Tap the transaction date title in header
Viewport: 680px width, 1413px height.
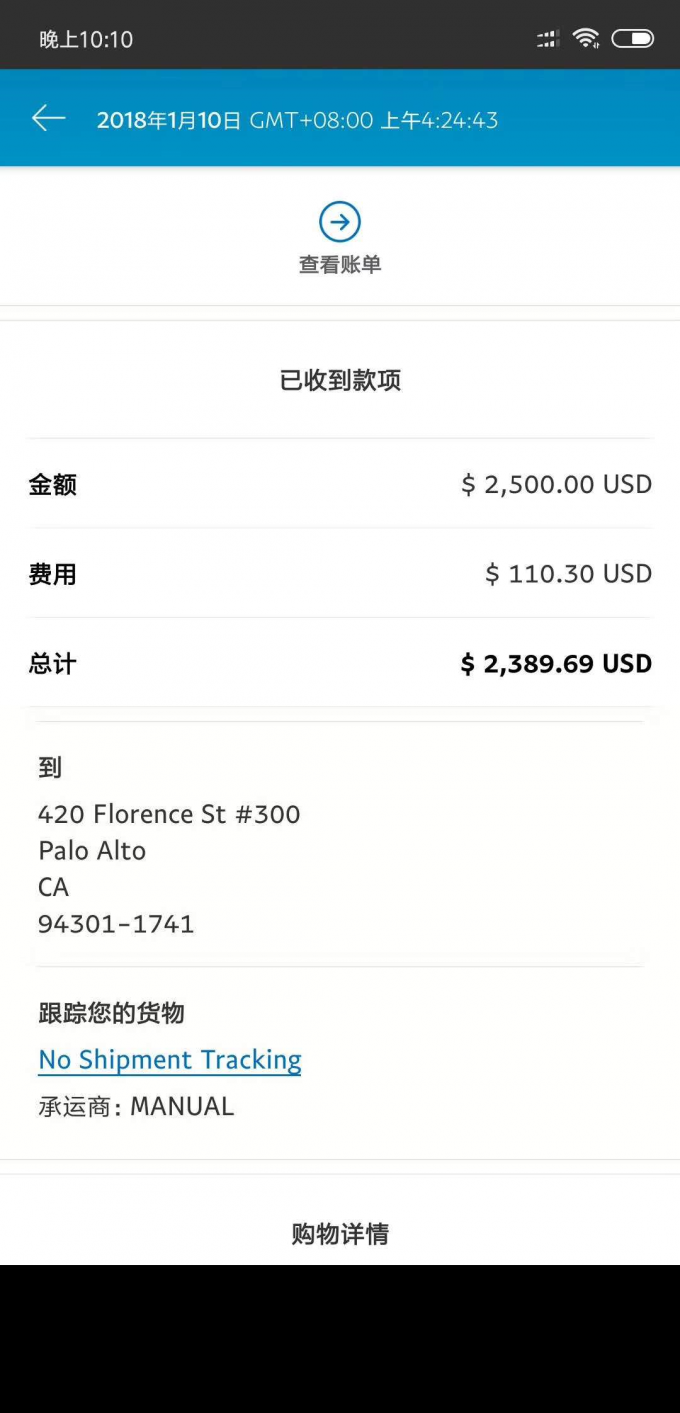[297, 121]
